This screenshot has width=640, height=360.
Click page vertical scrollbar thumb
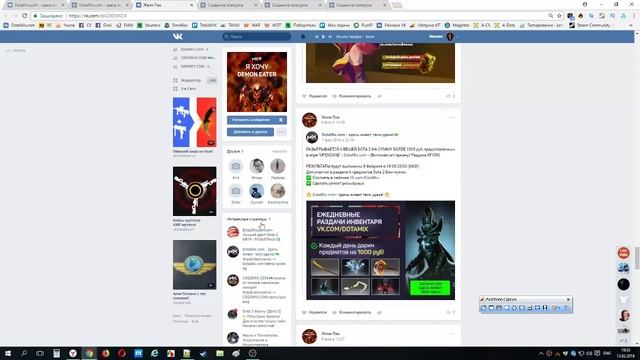637,258
